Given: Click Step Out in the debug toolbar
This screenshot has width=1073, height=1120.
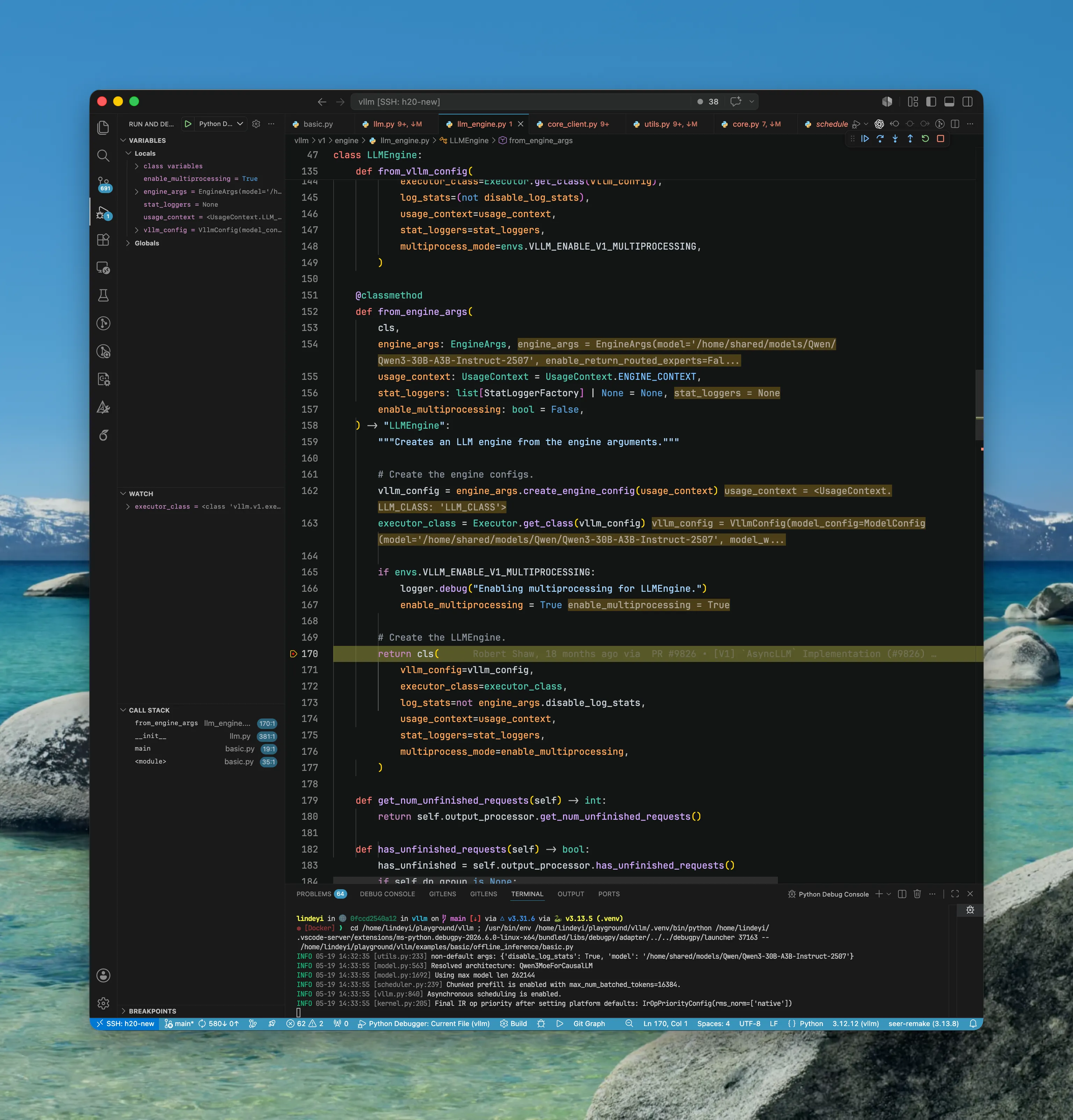Looking at the screenshot, I should point(910,139).
